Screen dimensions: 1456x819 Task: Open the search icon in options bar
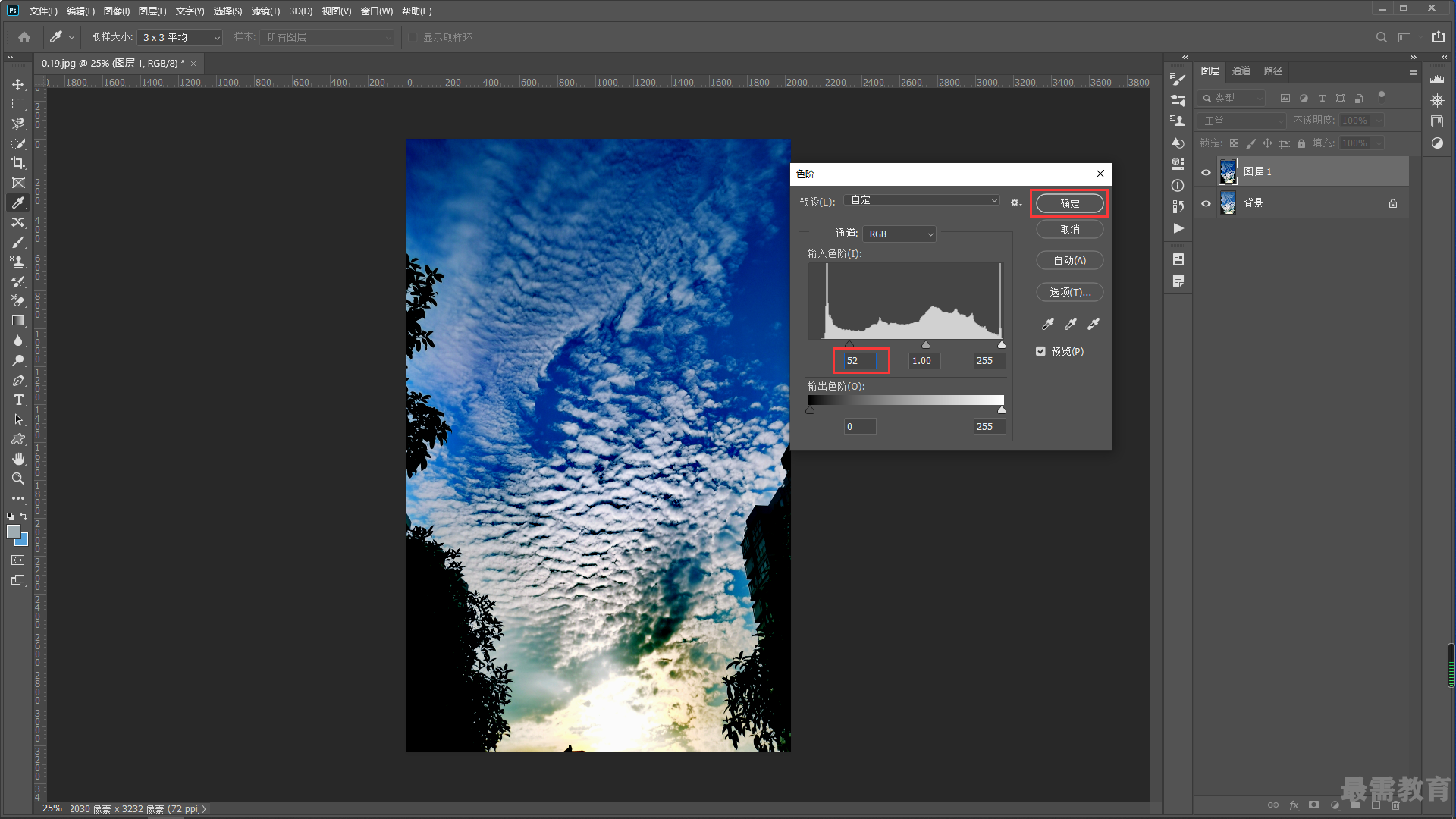pos(1381,37)
